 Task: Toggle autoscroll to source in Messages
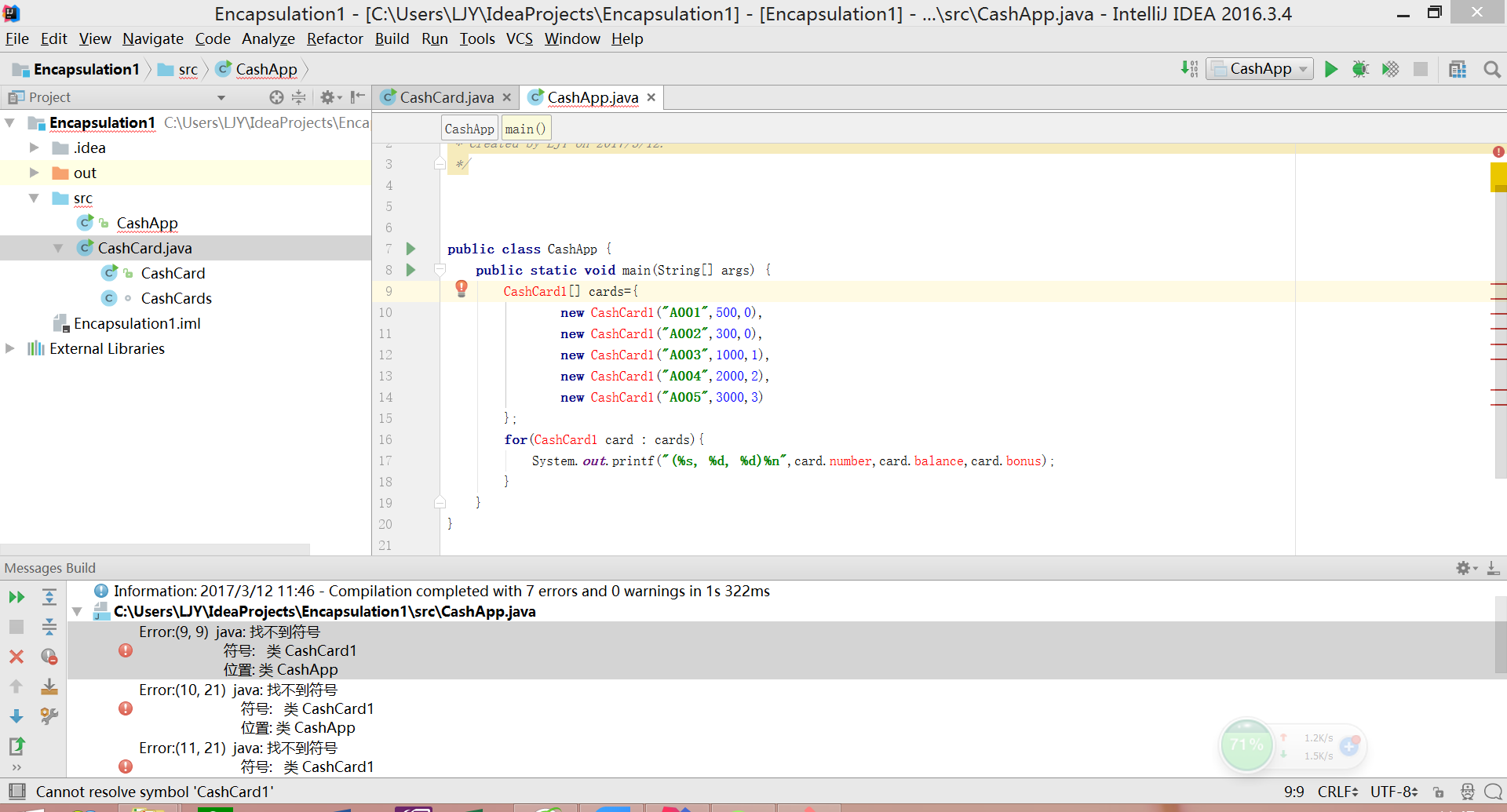point(49,686)
